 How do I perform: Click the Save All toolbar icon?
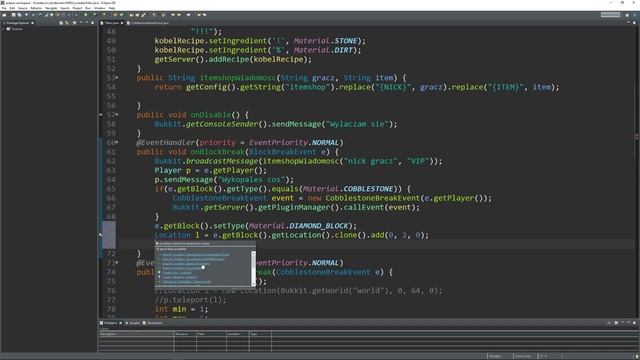point(19,15)
